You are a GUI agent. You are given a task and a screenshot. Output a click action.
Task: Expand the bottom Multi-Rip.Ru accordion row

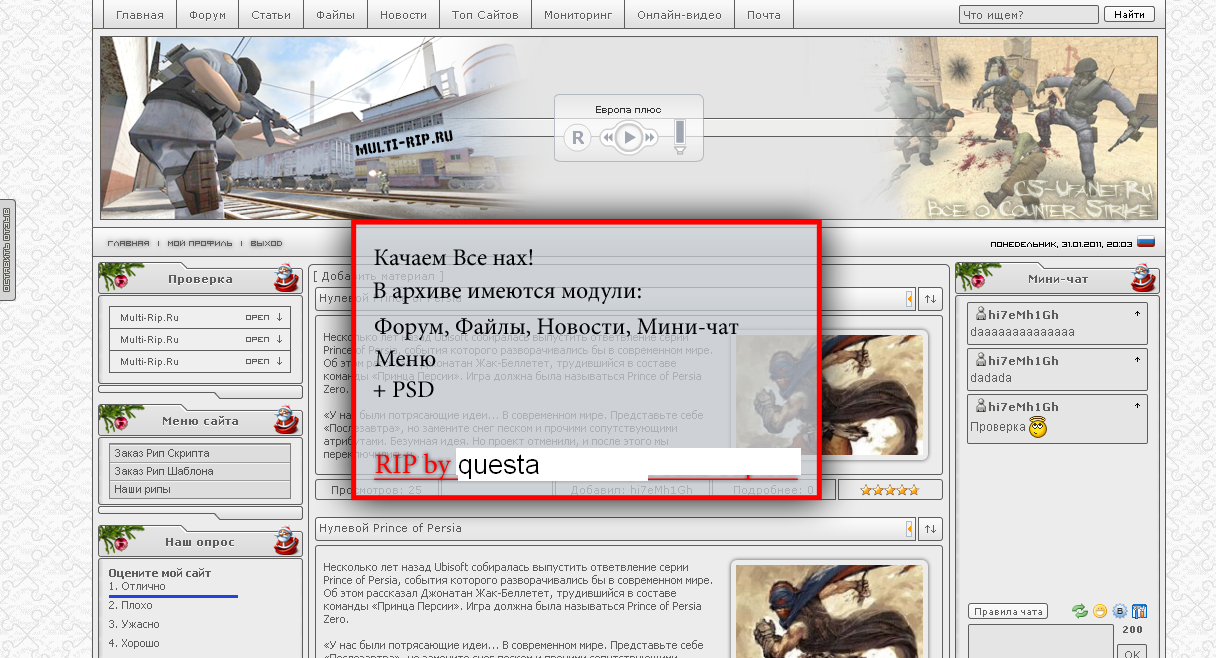click(x=200, y=361)
